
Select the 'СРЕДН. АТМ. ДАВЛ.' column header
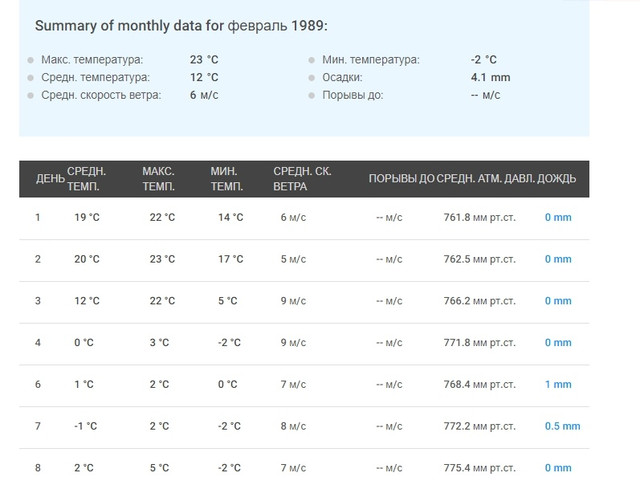485,179
